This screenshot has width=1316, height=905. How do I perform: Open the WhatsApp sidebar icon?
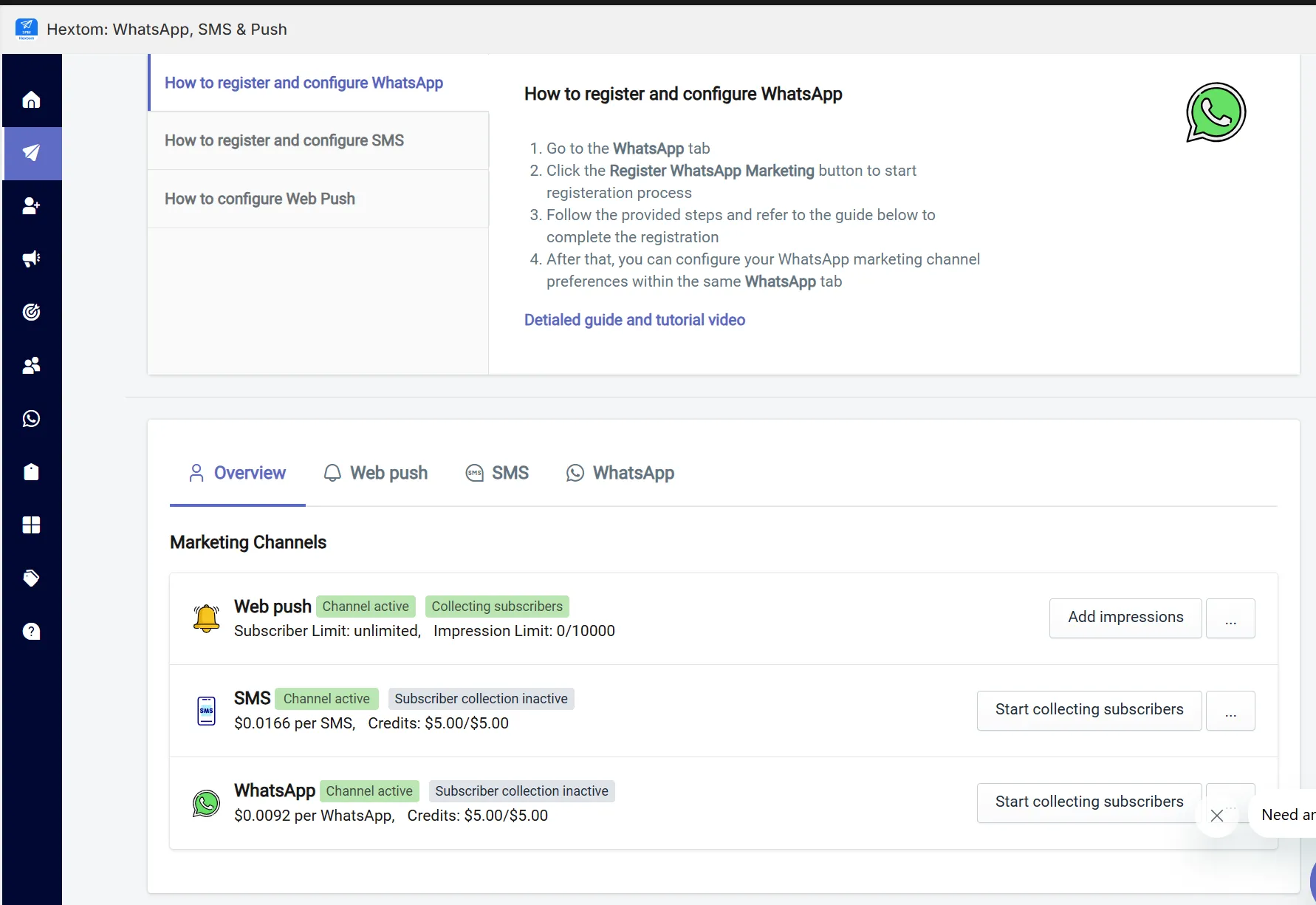(x=31, y=419)
